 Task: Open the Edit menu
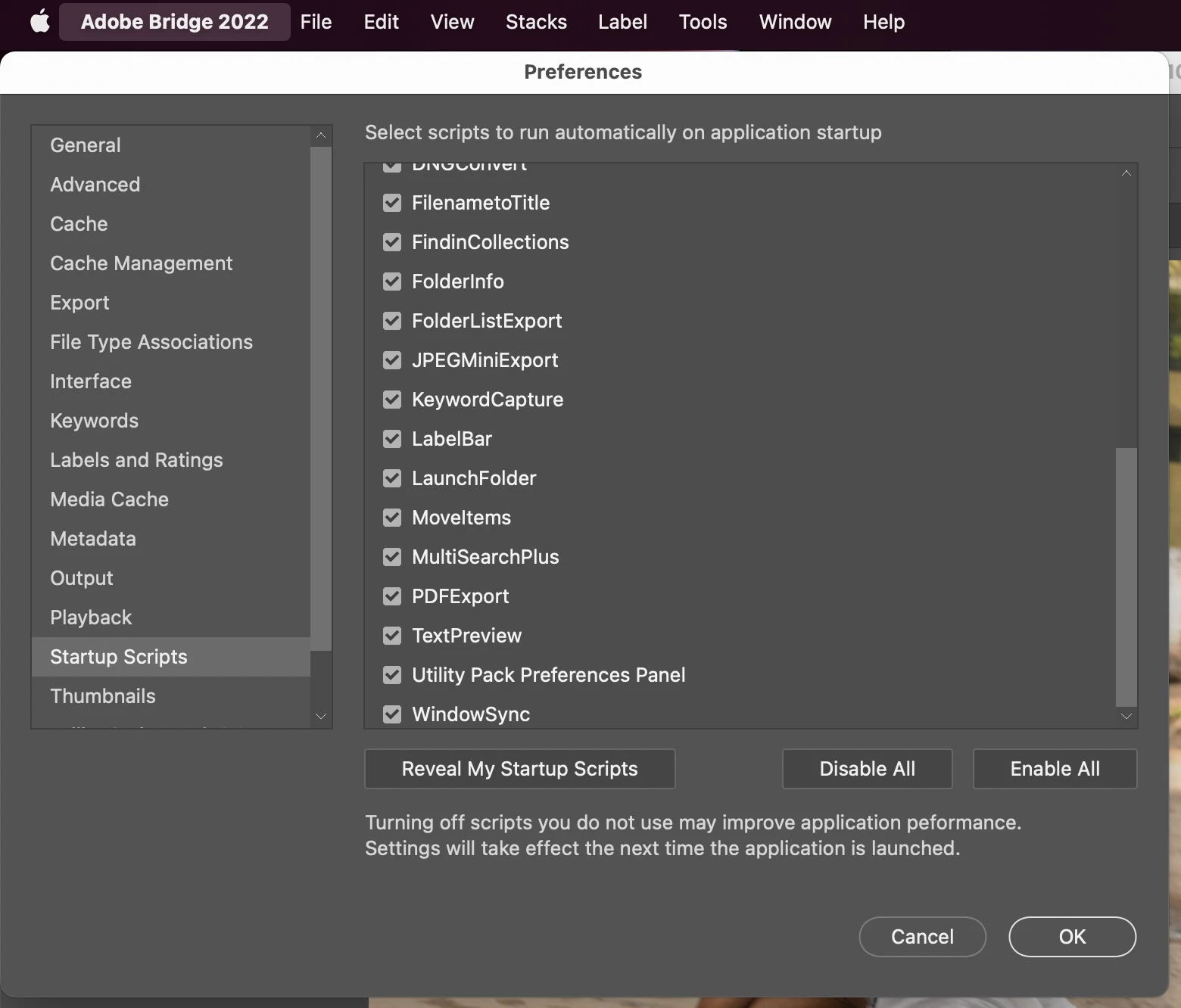[381, 21]
